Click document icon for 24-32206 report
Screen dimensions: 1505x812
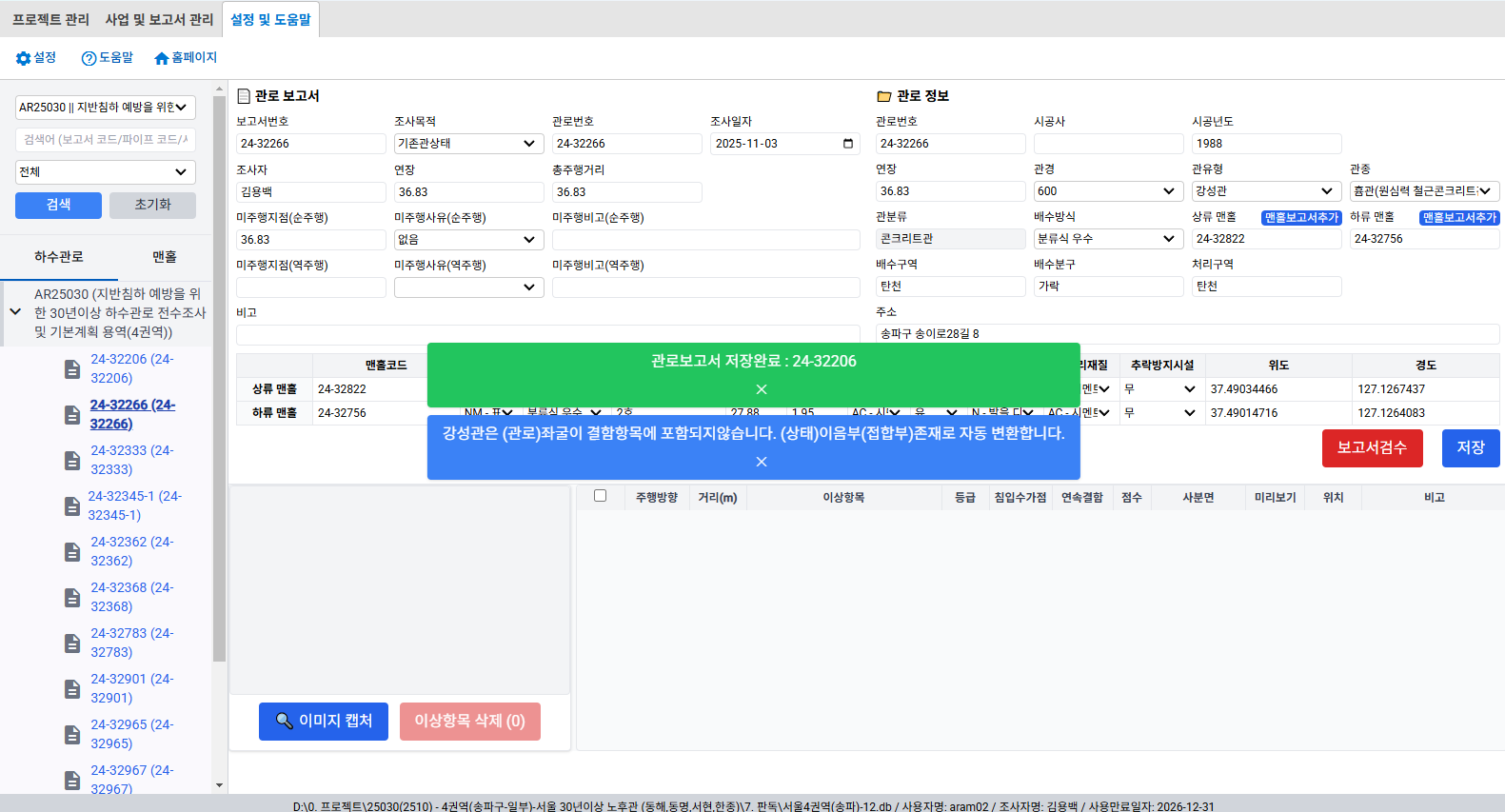(x=72, y=369)
